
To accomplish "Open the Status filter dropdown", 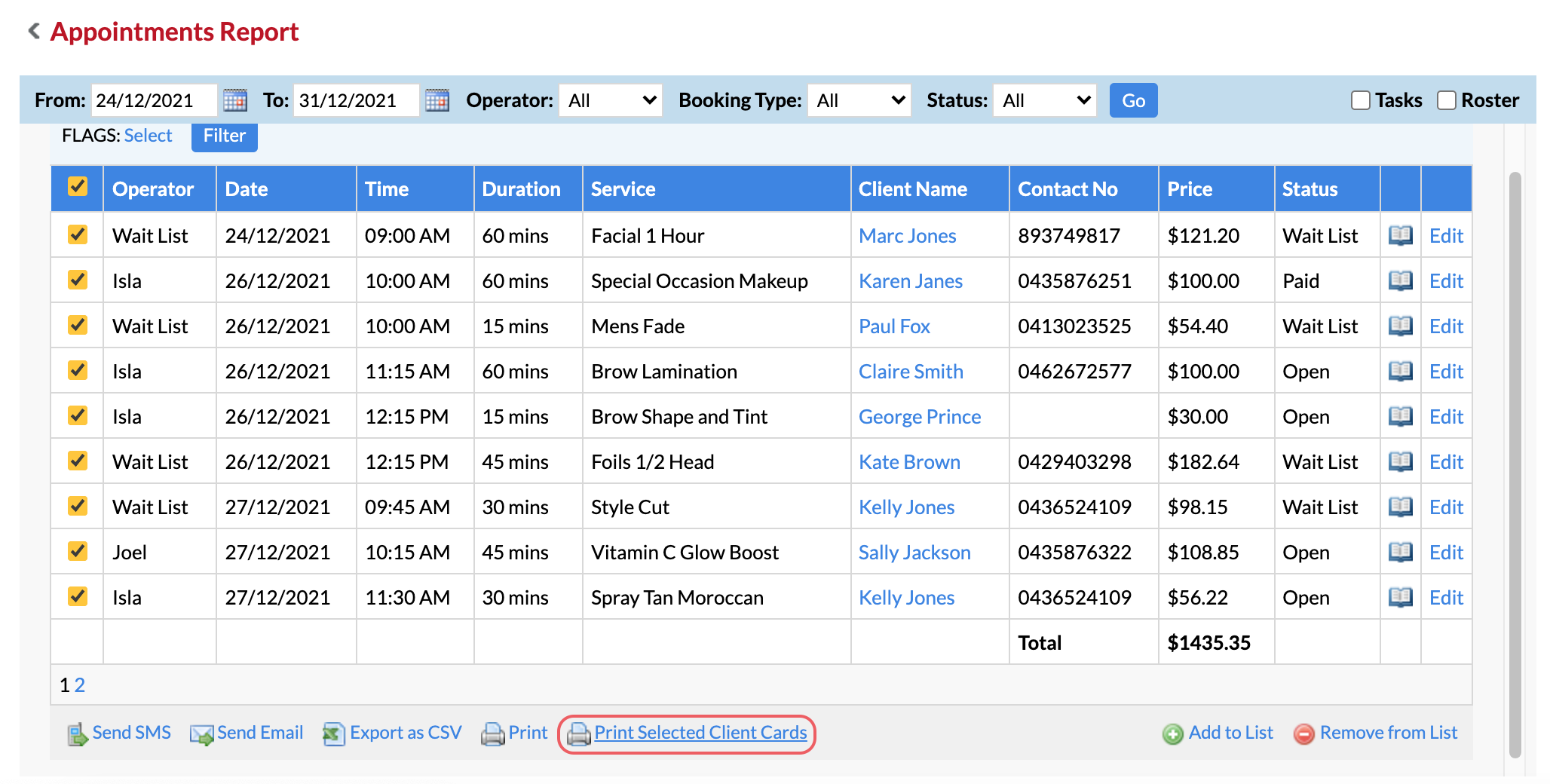I will [x=1045, y=100].
